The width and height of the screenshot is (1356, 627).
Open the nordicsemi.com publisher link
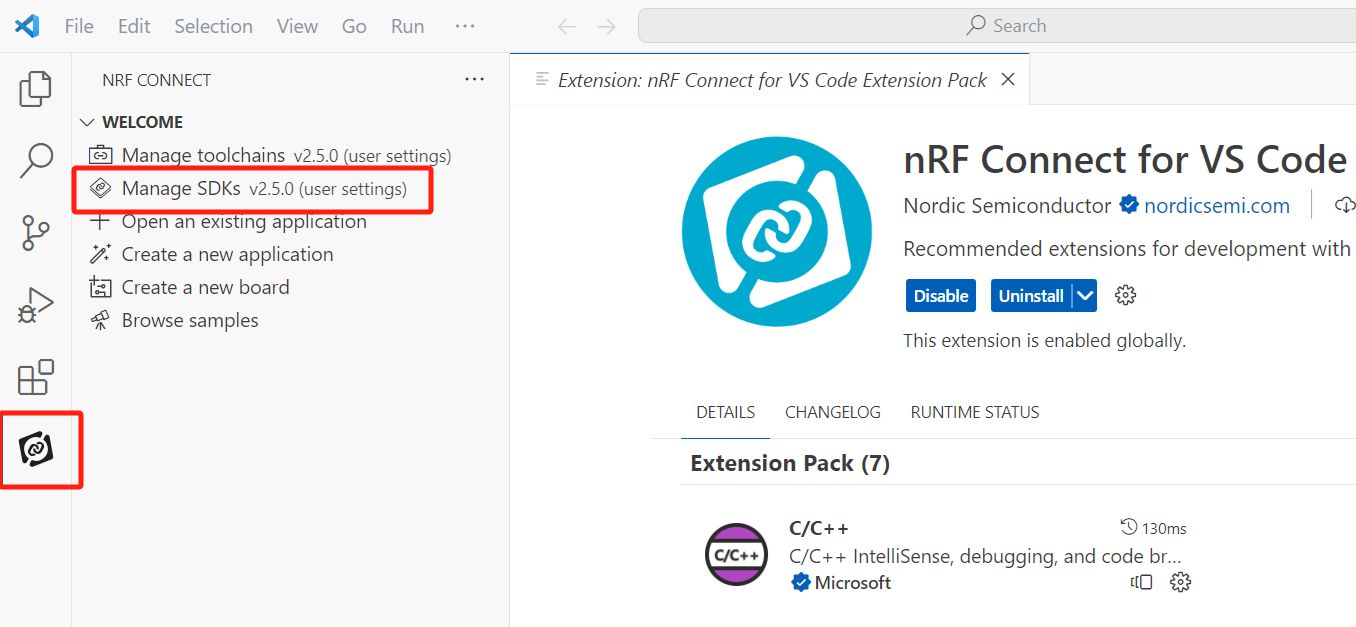1216,206
